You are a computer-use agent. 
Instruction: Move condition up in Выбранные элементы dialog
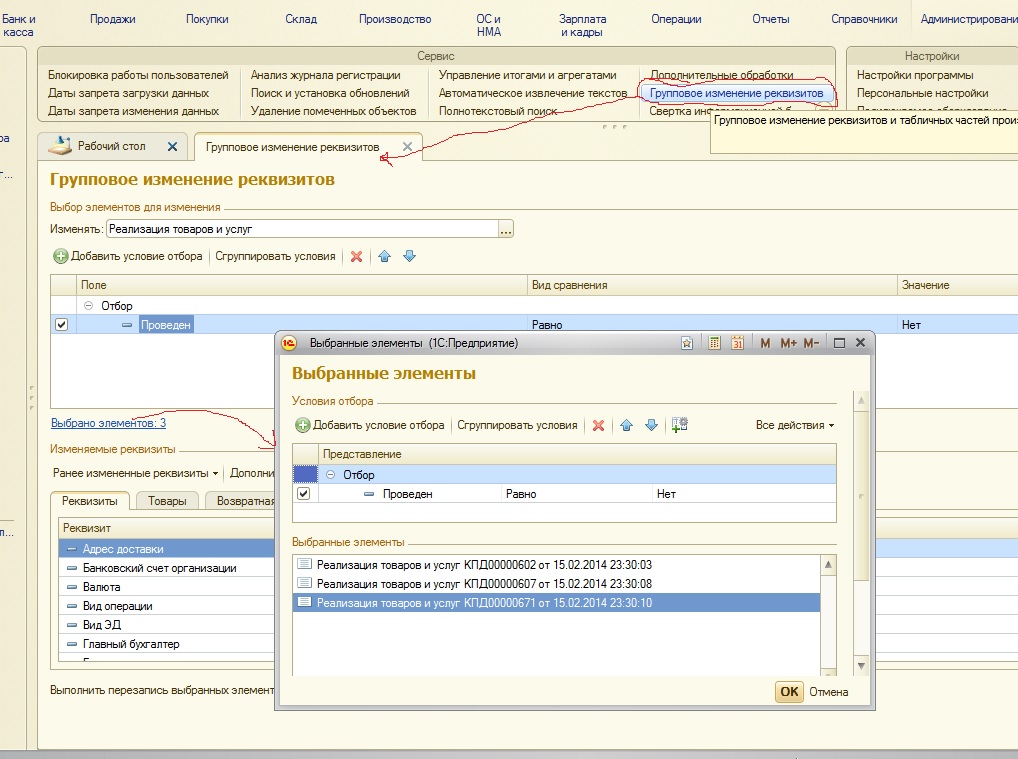[x=627, y=425]
